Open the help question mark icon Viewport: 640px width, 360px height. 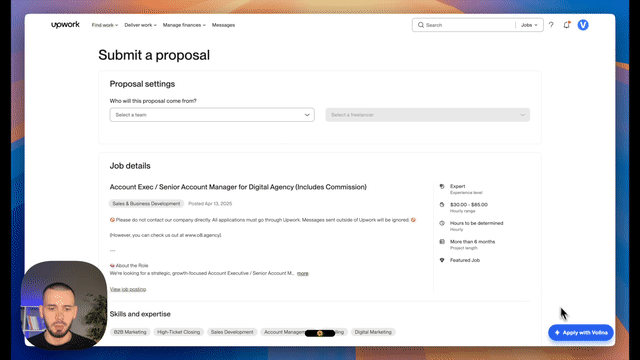click(551, 25)
